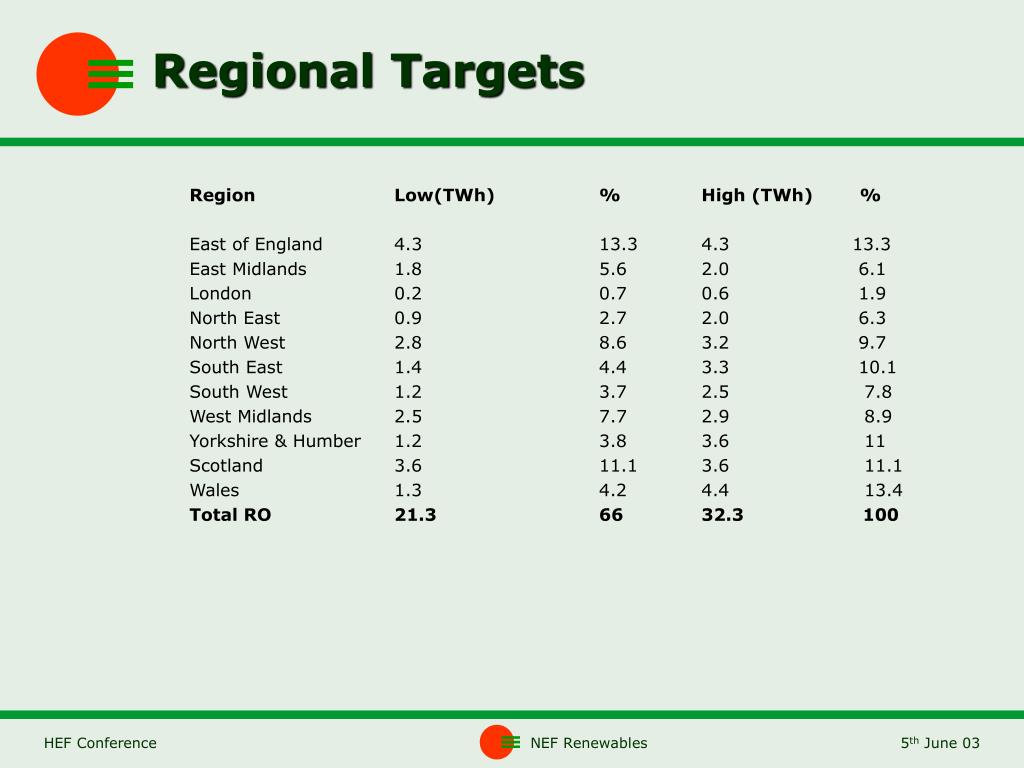Click the small logo in the footer
The width and height of the screenshot is (1024, 768).
pos(500,742)
